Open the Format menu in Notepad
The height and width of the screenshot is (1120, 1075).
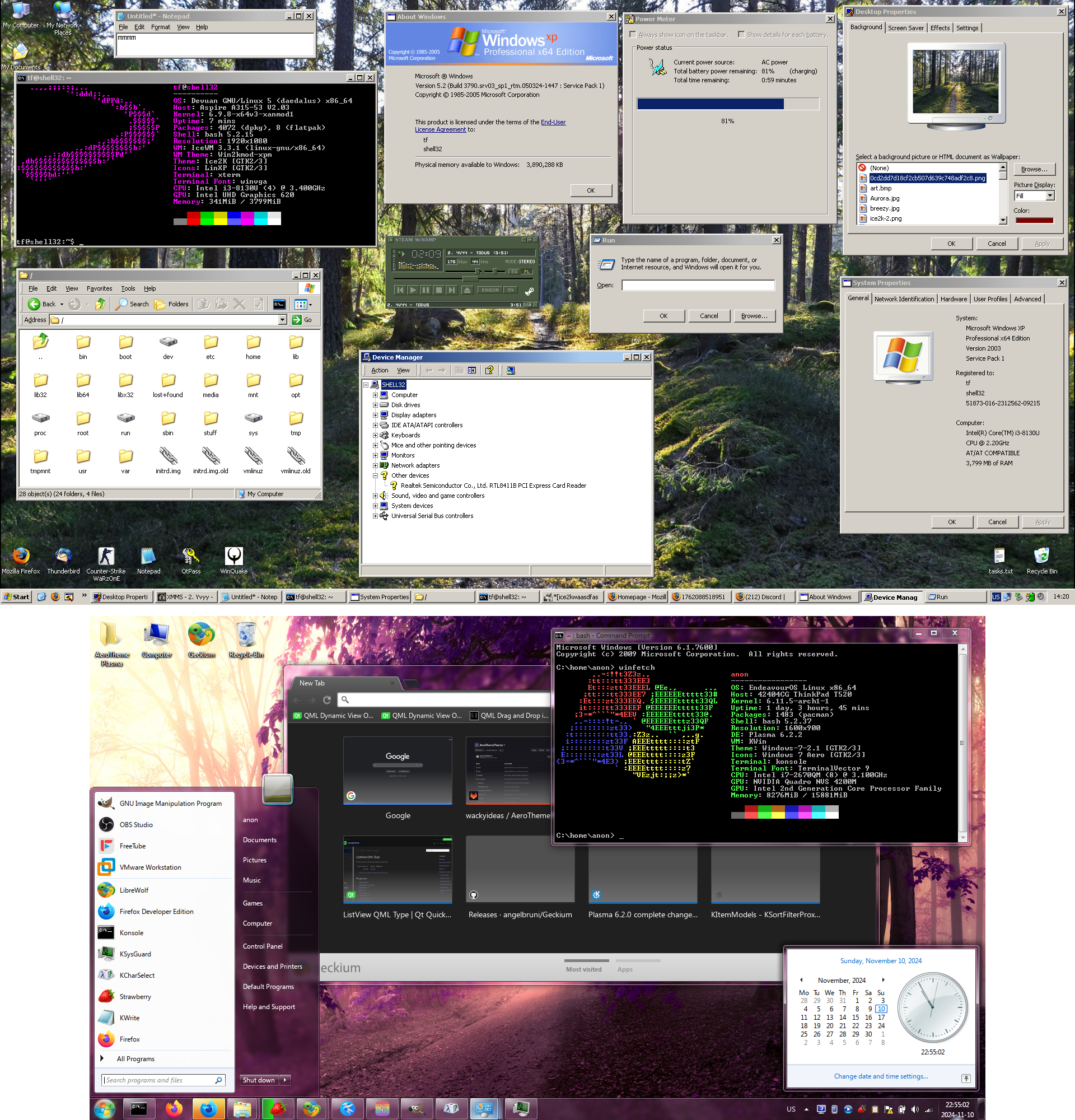click(161, 27)
